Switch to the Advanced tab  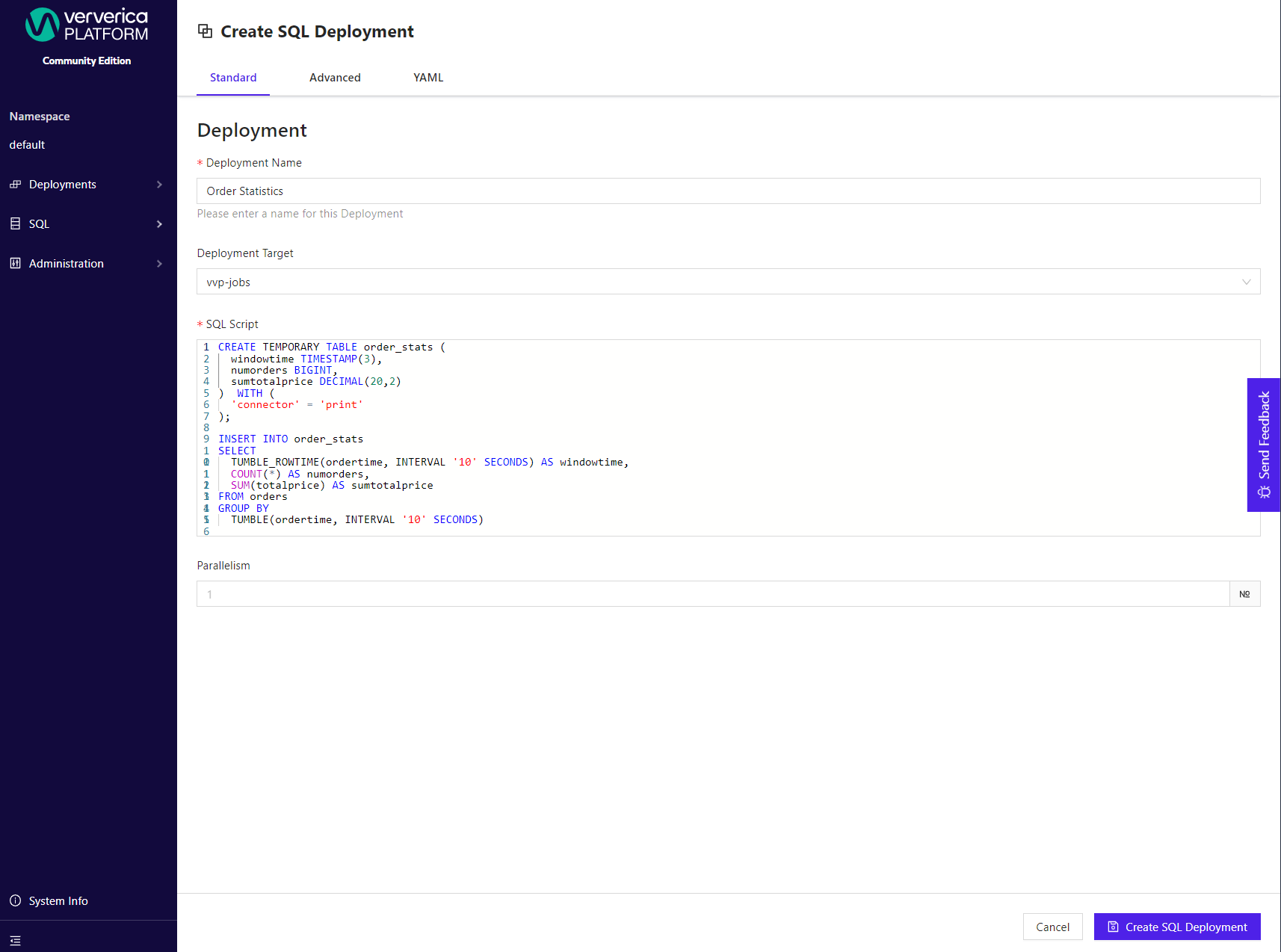click(x=335, y=78)
